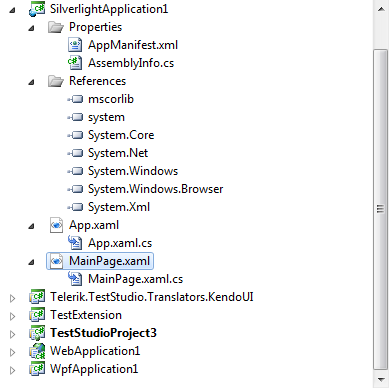The width and height of the screenshot is (389, 388).
Task: Click the scrollbar up arrow
Action: tap(381, 9)
